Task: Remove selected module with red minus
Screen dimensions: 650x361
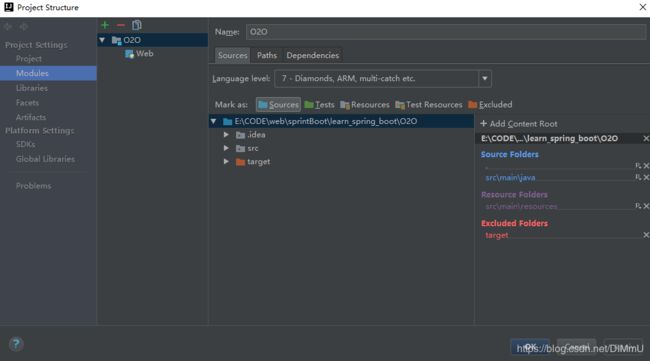Action: pos(121,25)
